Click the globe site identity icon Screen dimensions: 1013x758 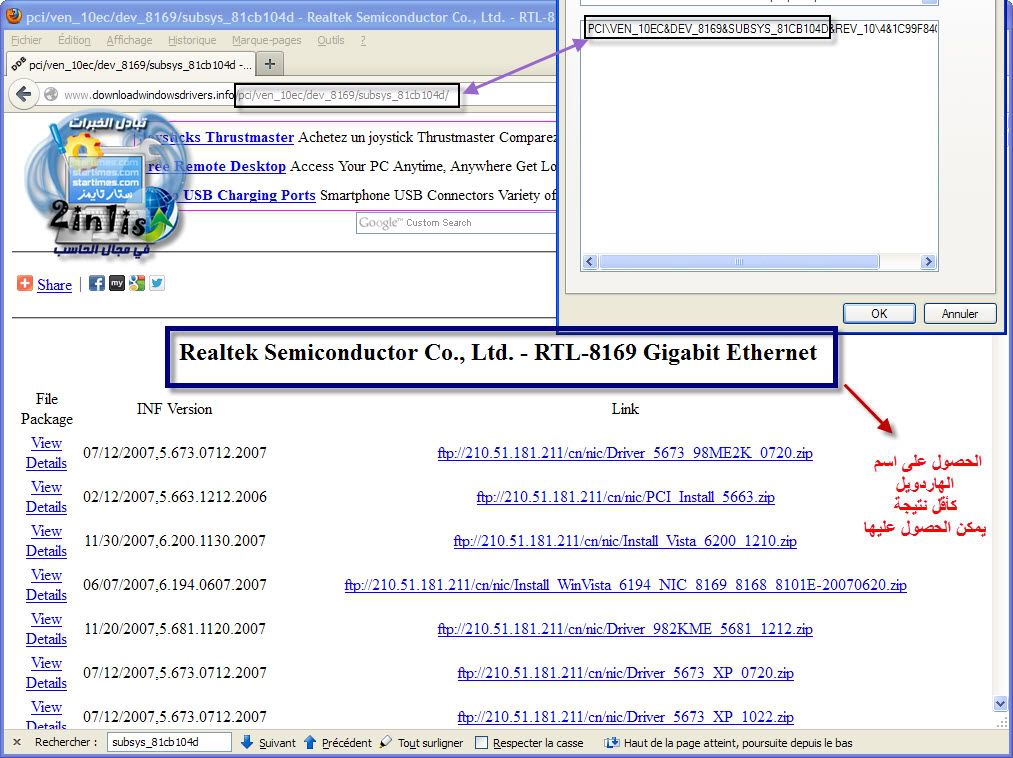pyautogui.click(x=50, y=94)
